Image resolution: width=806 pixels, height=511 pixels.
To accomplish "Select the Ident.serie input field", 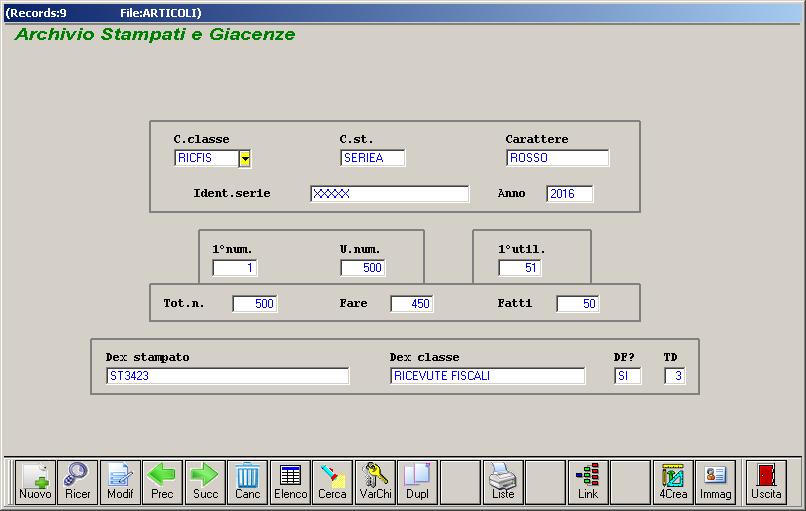I will click(x=390, y=194).
